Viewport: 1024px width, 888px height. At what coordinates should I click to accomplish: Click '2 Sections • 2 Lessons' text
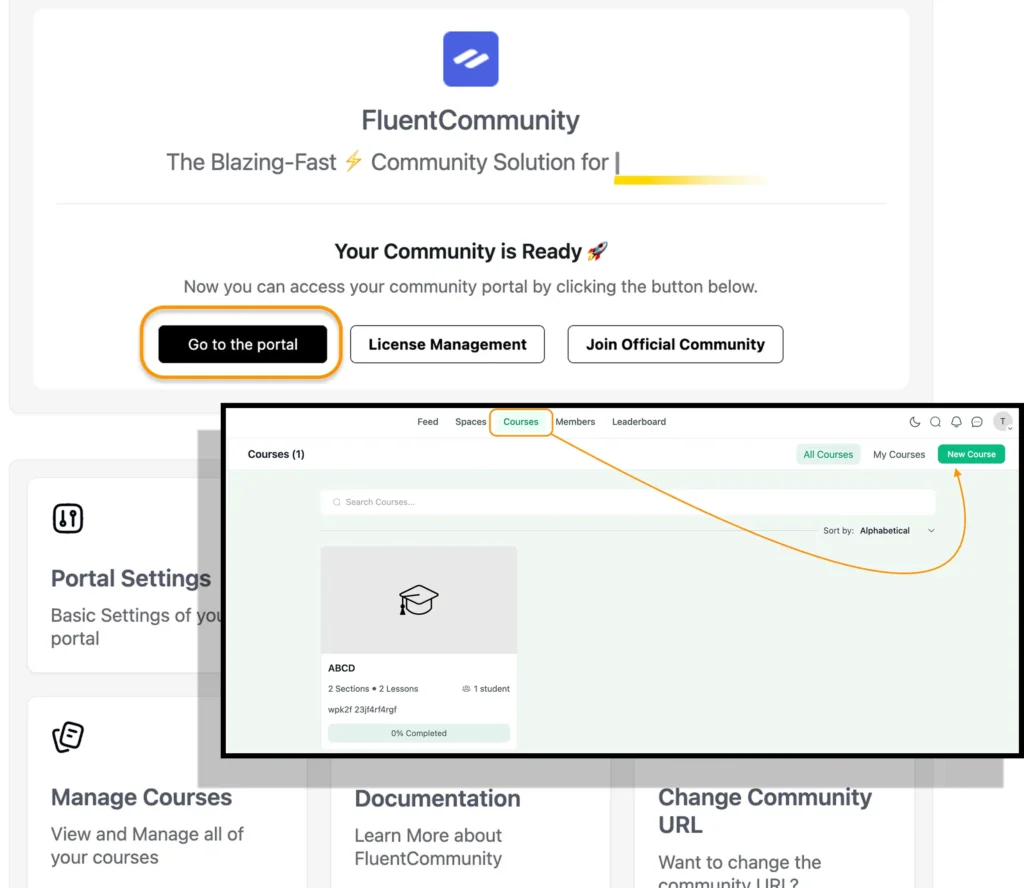coord(373,689)
